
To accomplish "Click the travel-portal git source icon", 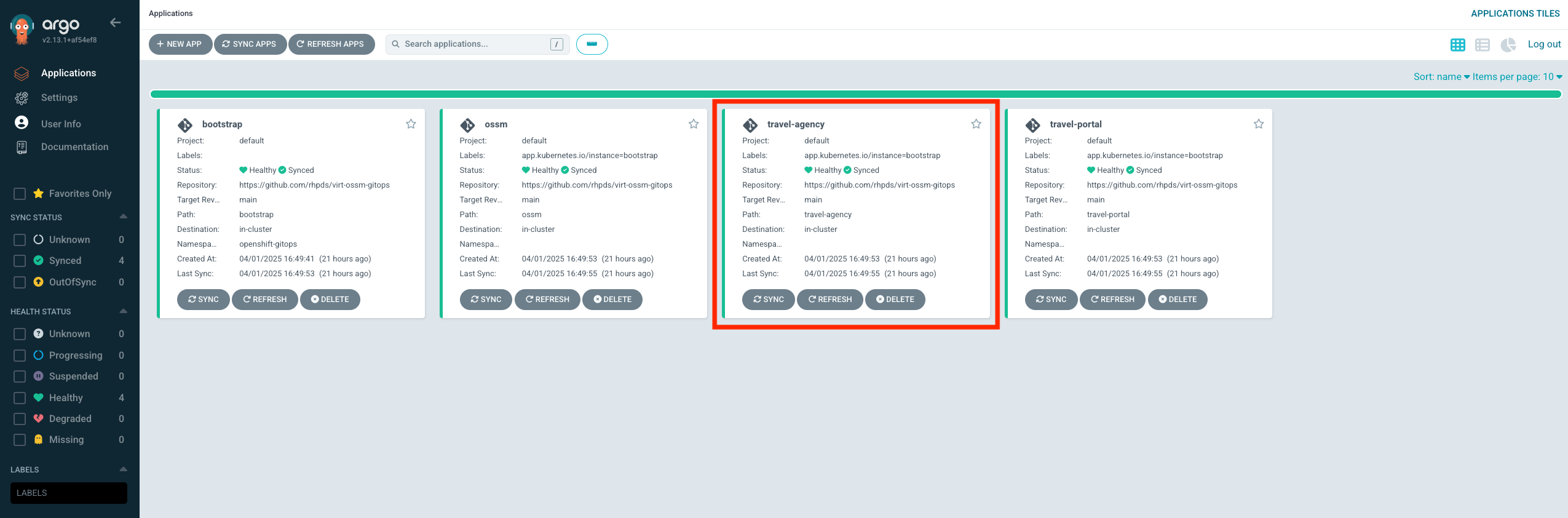I will click(1032, 125).
